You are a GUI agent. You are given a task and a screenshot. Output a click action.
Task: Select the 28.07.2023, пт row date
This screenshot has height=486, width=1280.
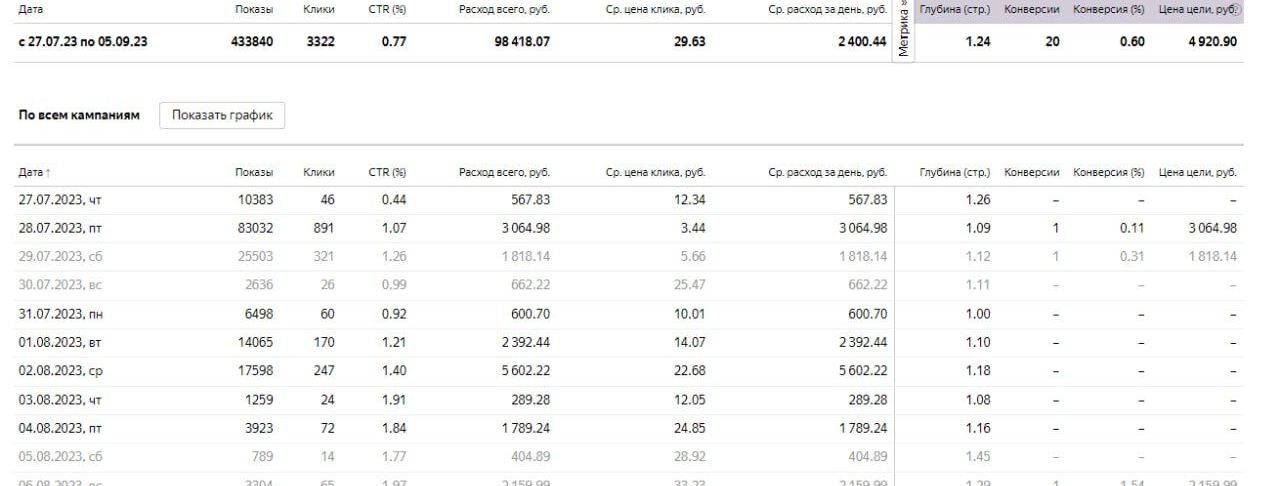tap(60, 228)
